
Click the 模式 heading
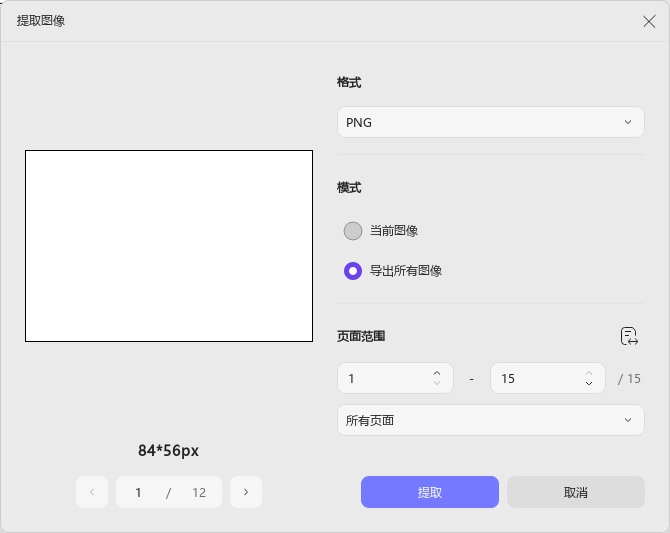[x=349, y=187]
